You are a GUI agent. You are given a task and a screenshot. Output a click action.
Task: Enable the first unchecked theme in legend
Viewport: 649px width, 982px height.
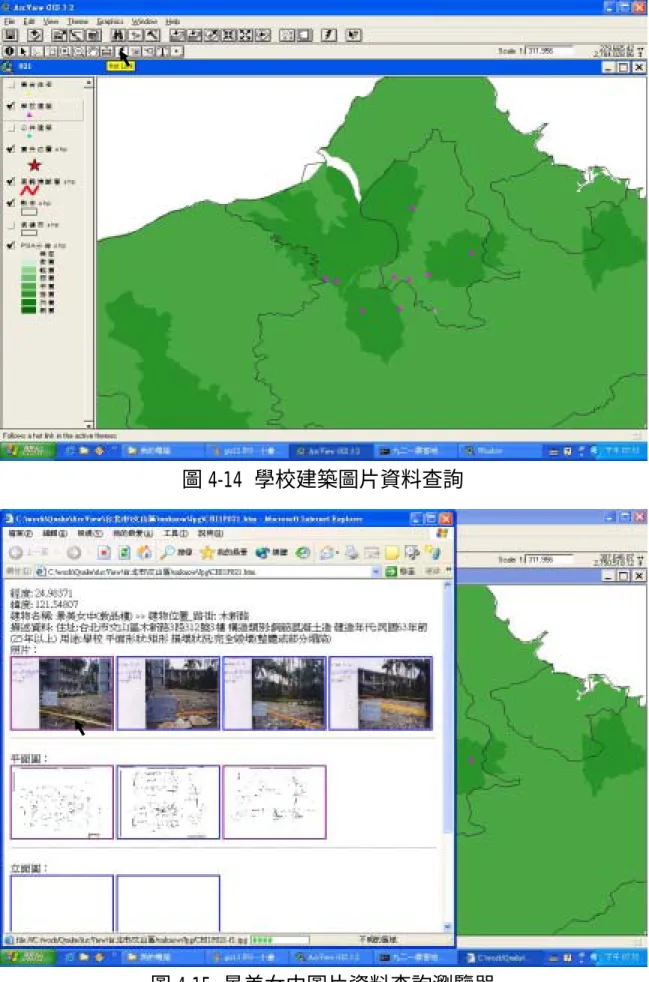(x=10, y=84)
